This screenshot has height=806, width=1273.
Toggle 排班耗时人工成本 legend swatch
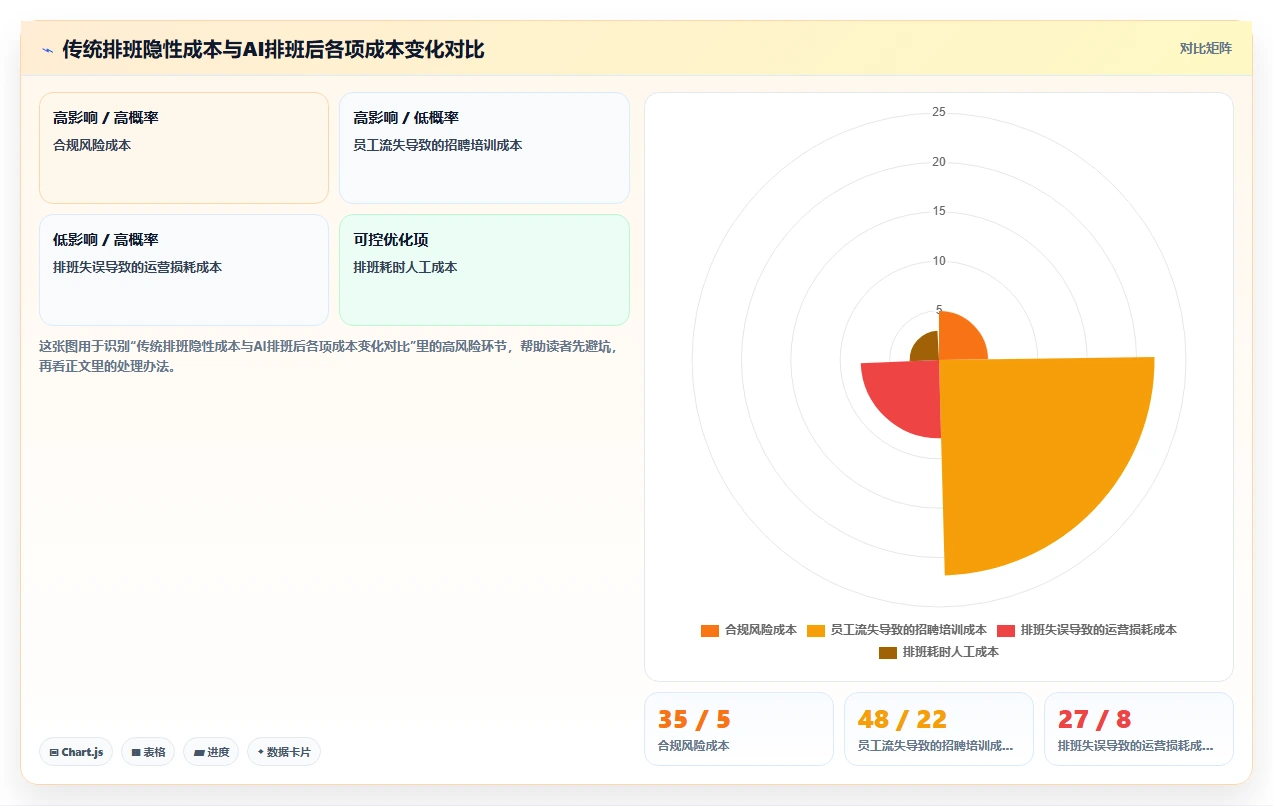coord(888,652)
